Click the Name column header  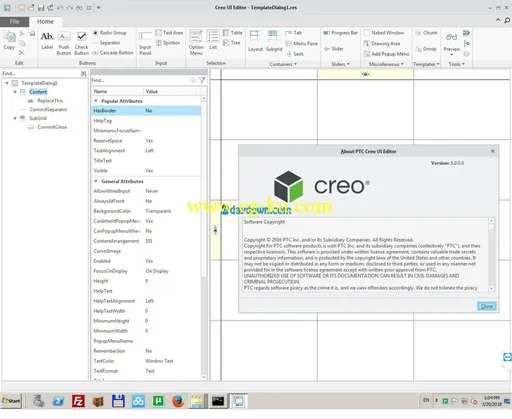click(x=117, y=91)
